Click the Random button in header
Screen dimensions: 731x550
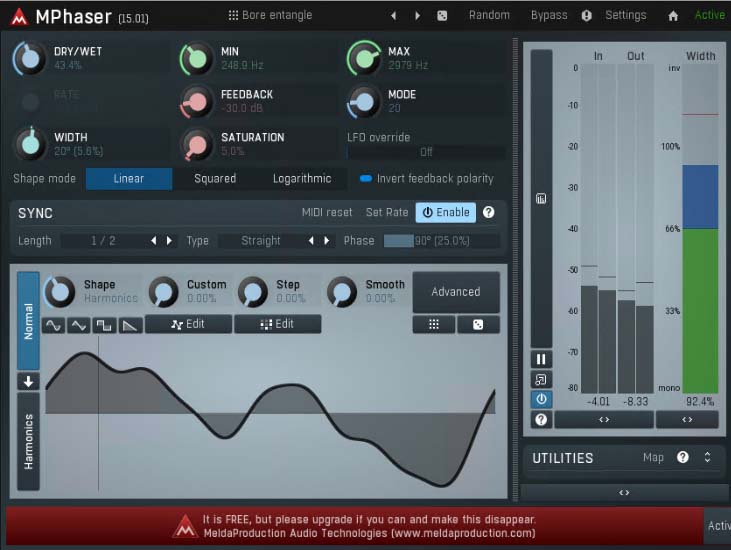(x=489, y=15)
